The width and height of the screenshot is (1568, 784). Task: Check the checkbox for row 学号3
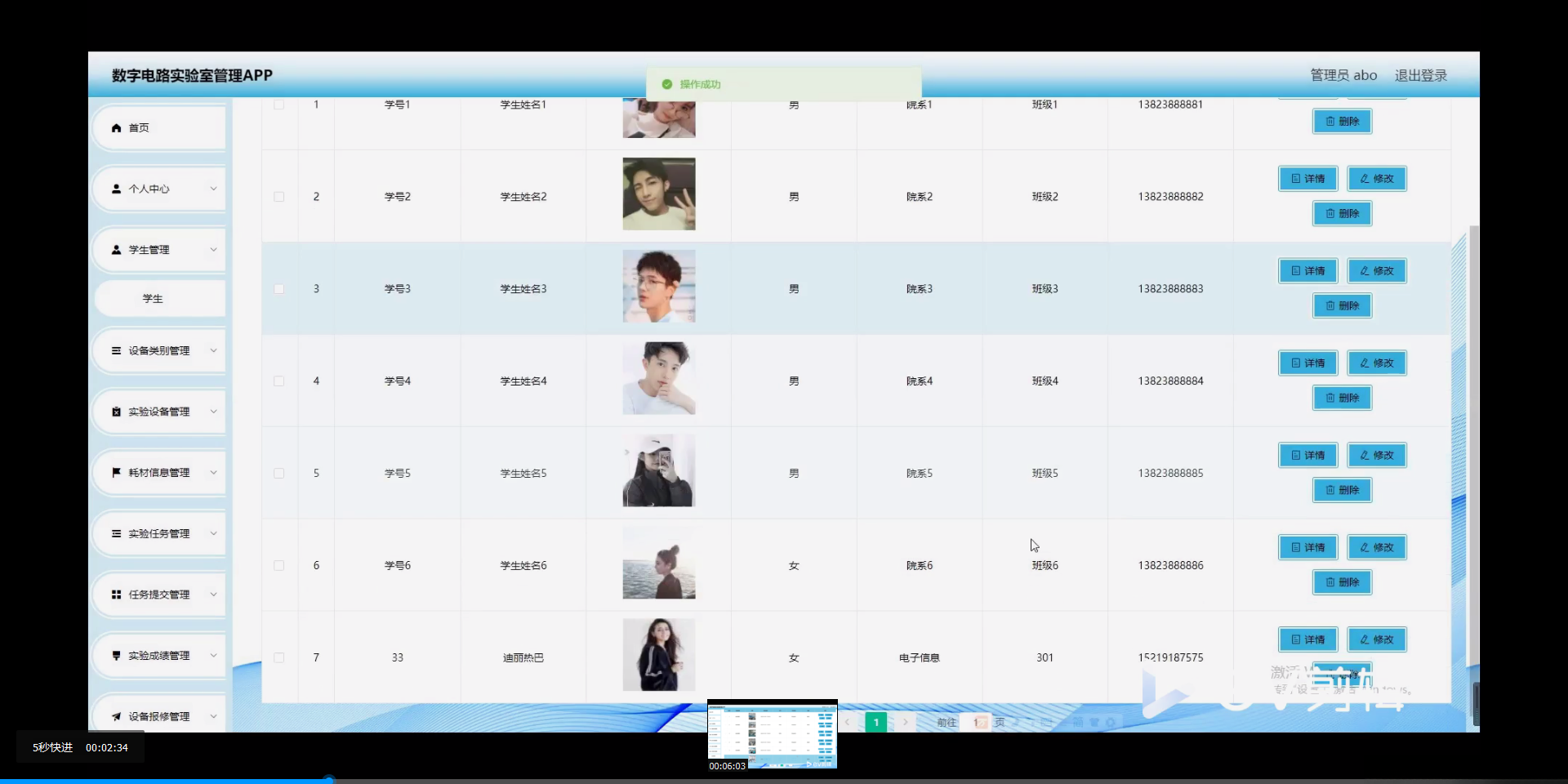pos(279,288)
